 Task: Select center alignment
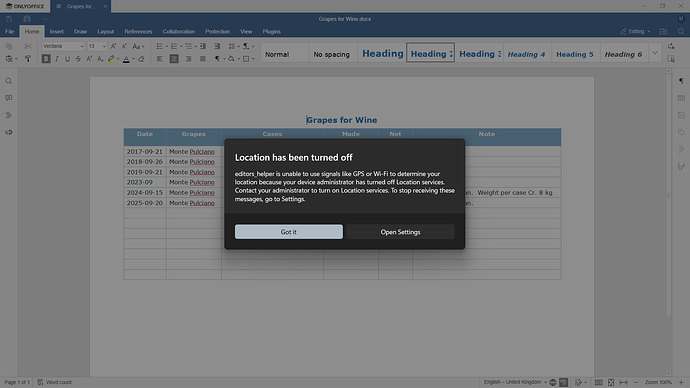(x=174, y=59)
